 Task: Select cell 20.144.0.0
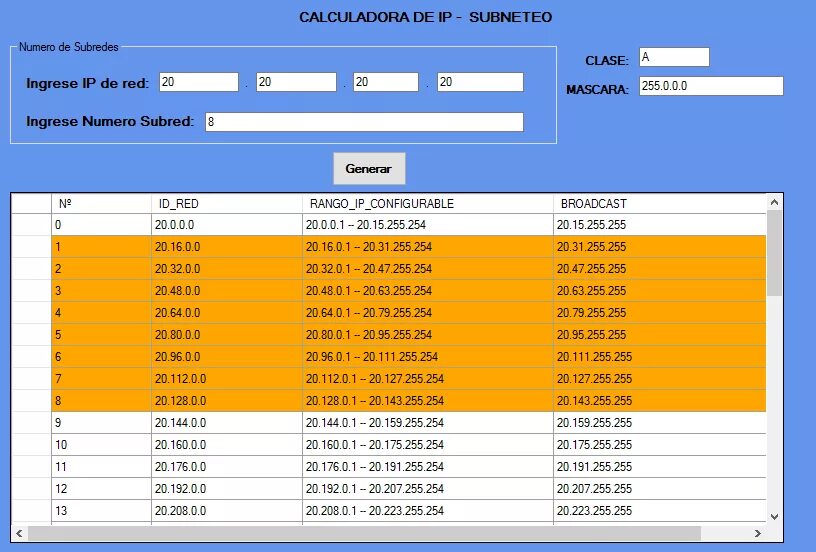[227, 422]
